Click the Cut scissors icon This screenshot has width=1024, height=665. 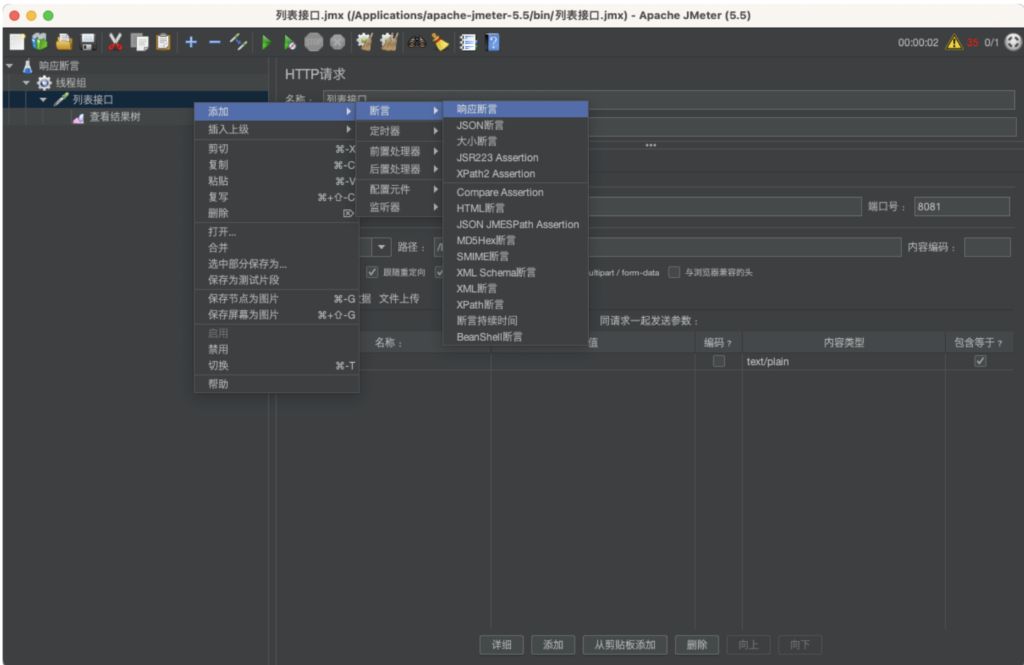pos(115,42)
